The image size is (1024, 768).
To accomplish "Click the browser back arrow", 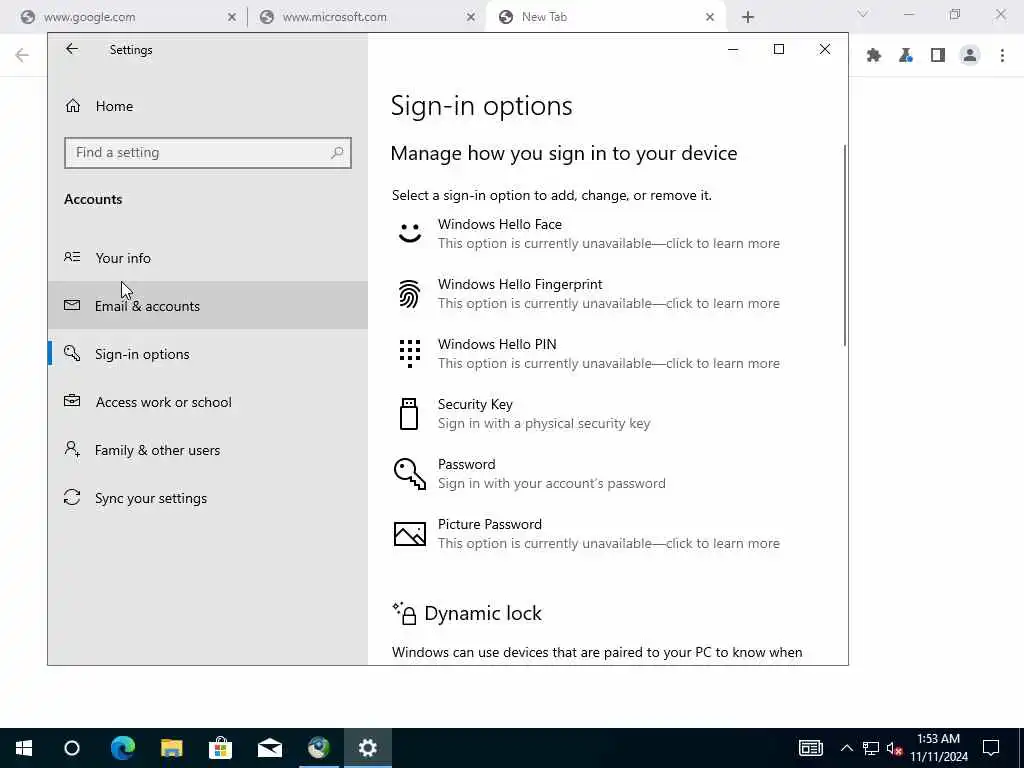I will 22,55.
